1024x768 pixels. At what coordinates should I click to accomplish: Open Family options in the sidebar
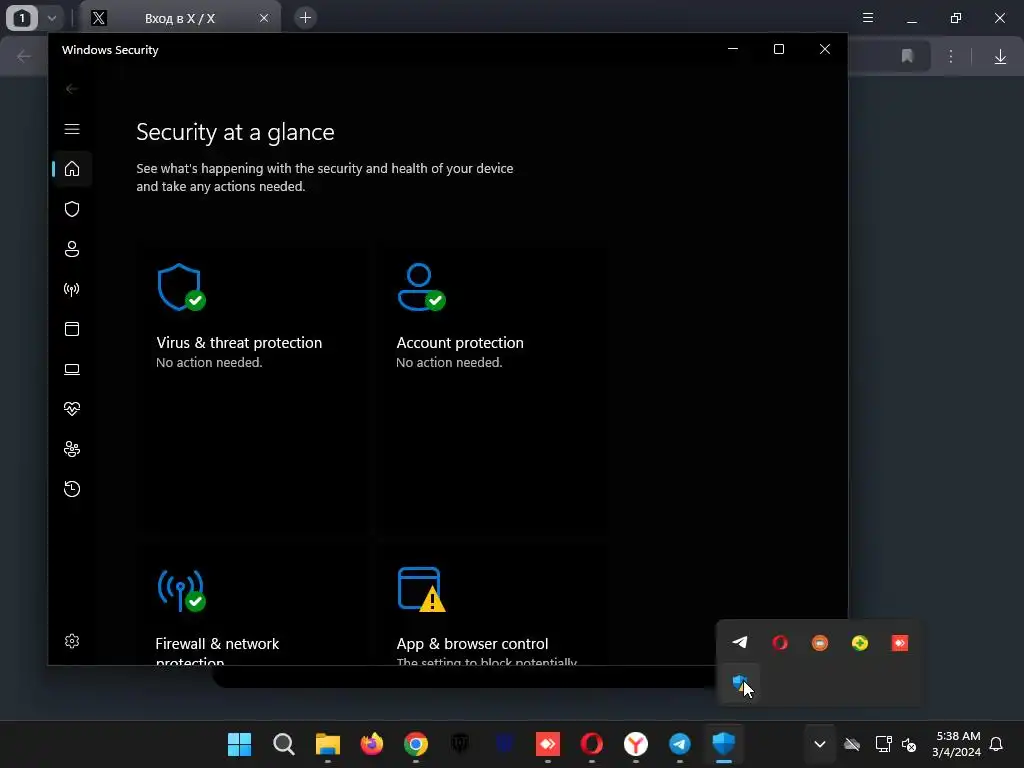pos(72,449)
